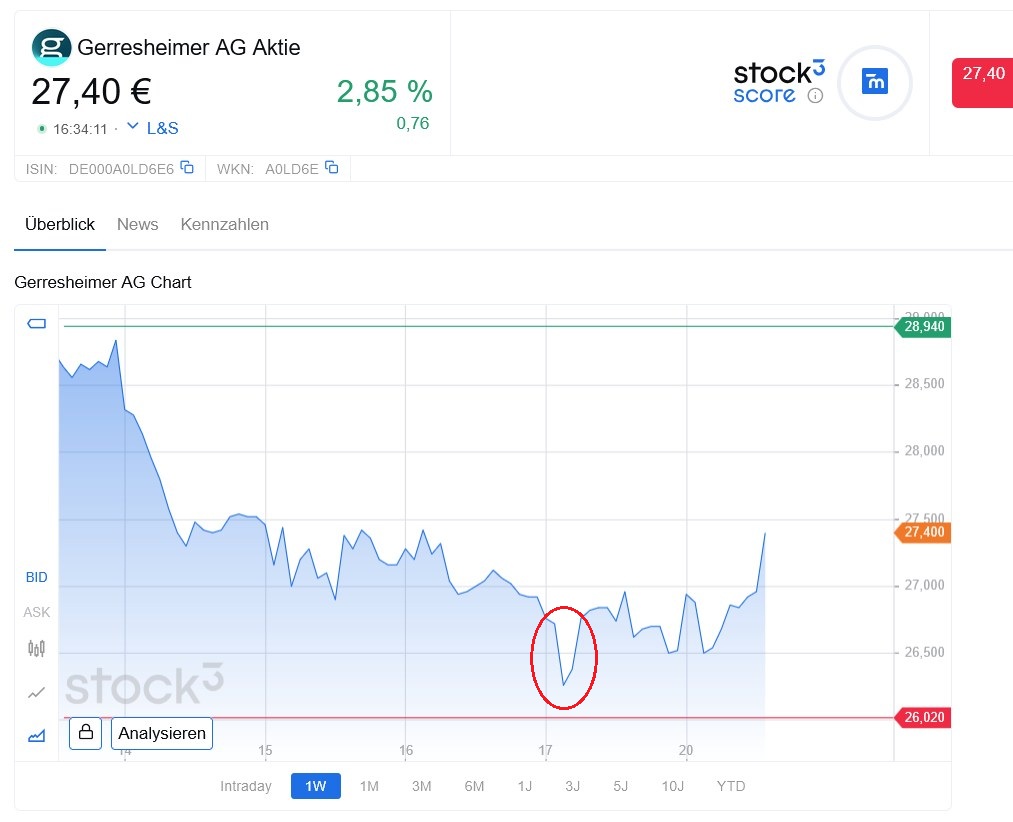1013x822 pixels.
Task: Select the area chart type icon
Action: [x=37, y=736]
